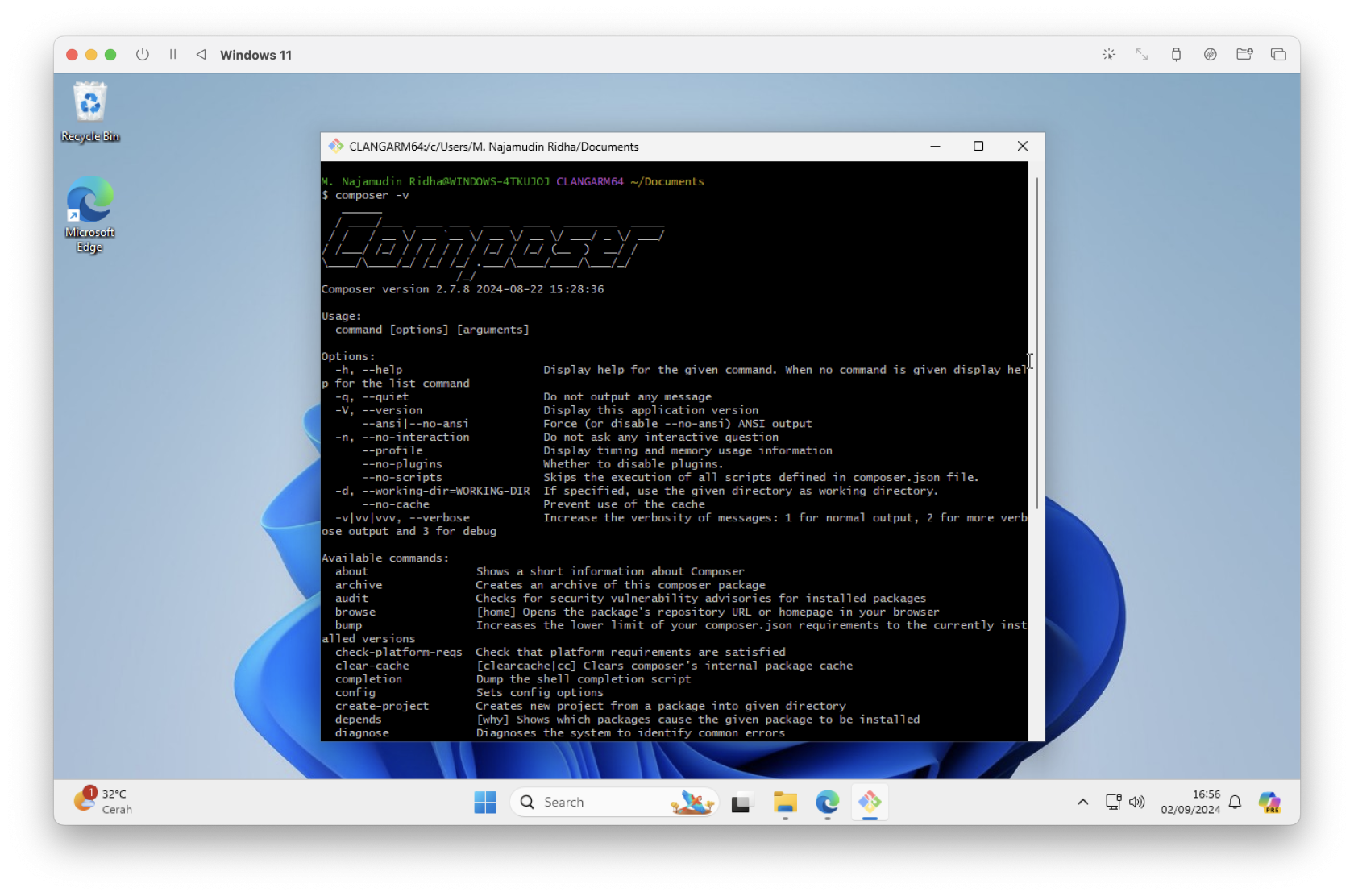The image size is (1354, 896).
Task: Click the macOS green fullscreen button of VM window
Action: 110,55
